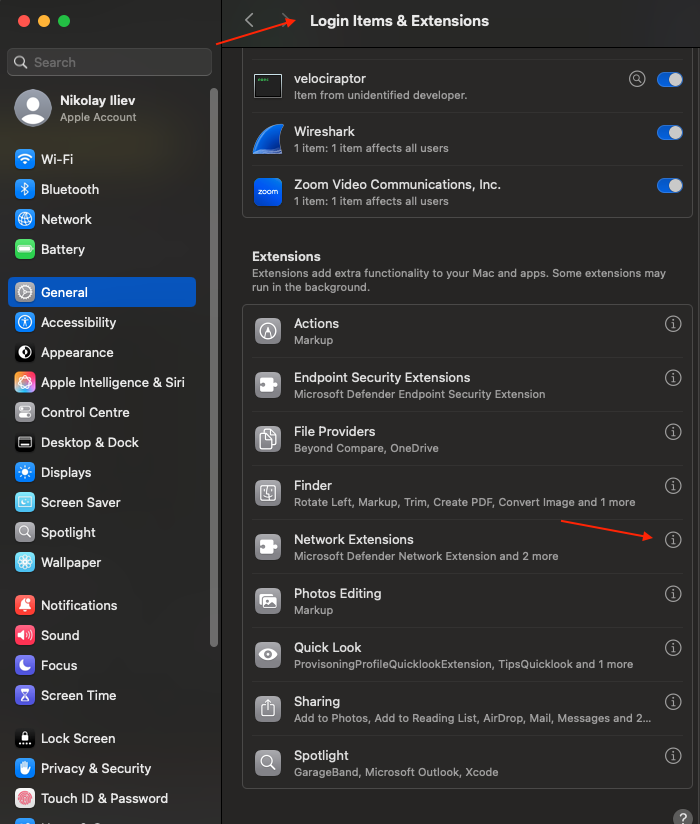This screenshot has width=700, height=824.
Task: Click the Quick Look eye icon
Action: pos(268,655)
